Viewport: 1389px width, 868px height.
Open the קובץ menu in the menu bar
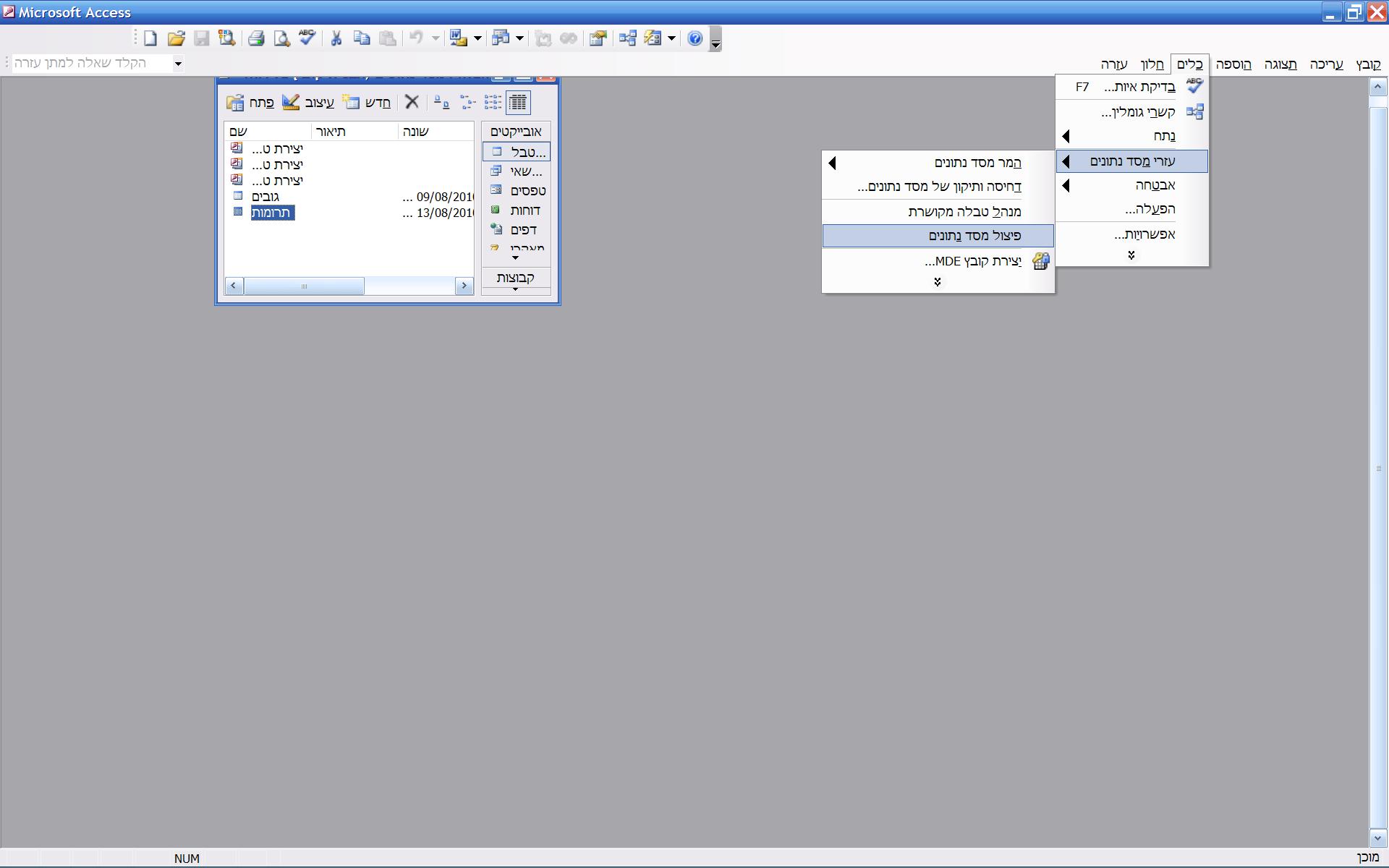point(1367,64)
